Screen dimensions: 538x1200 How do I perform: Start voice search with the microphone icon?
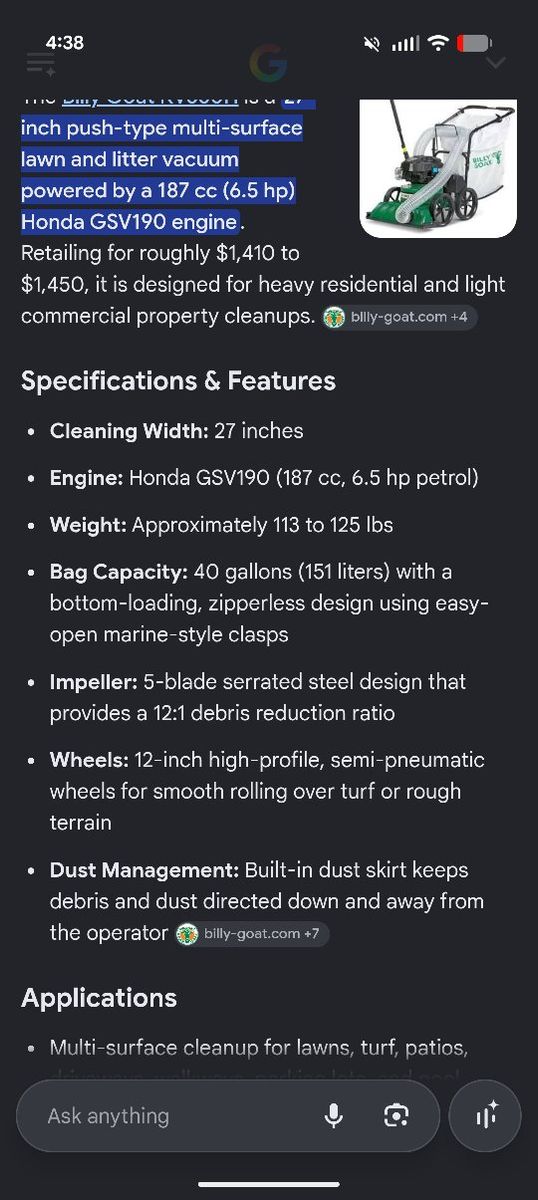334,1116
